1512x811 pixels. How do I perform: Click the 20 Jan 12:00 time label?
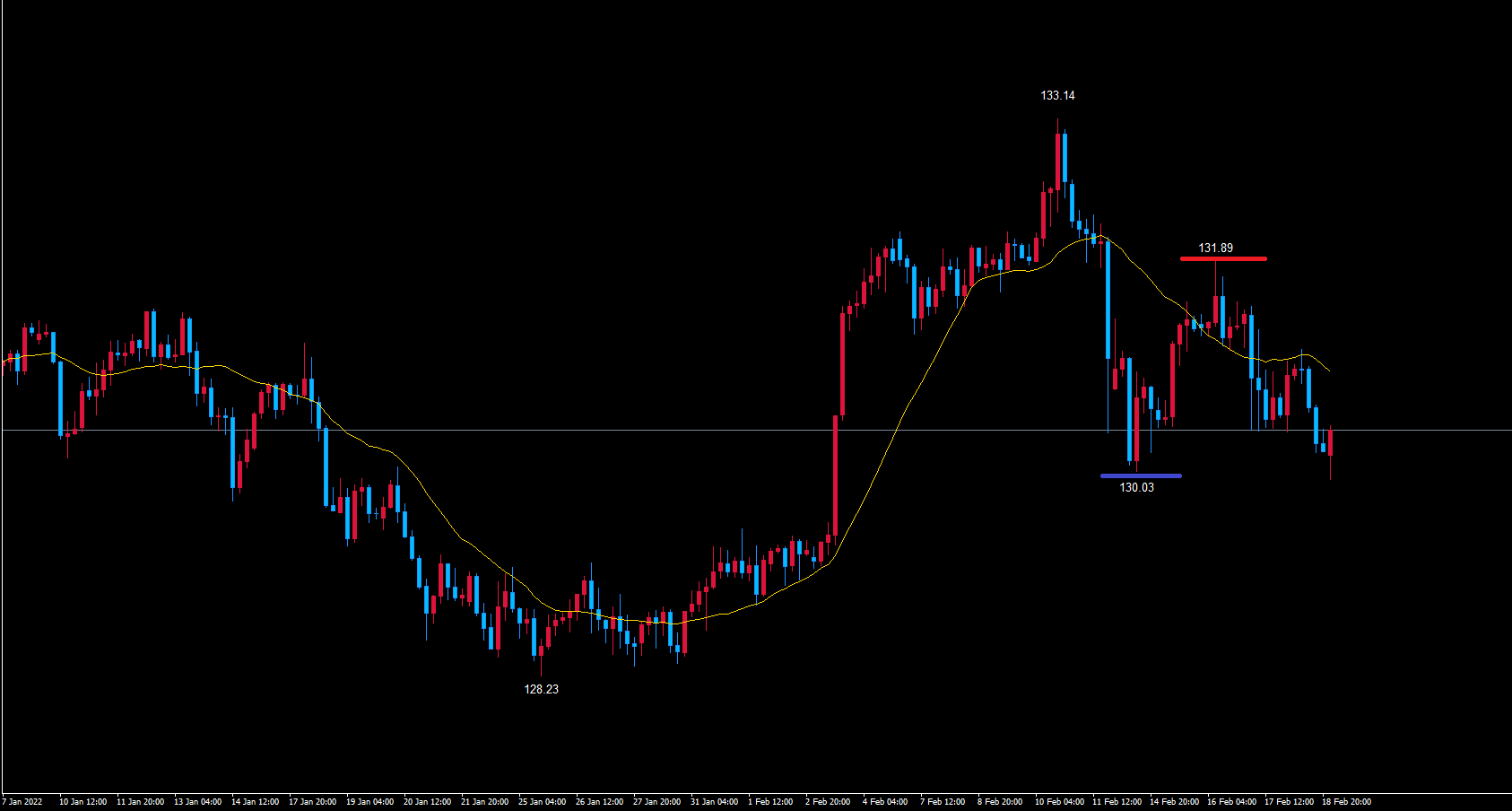pos(427,802)
